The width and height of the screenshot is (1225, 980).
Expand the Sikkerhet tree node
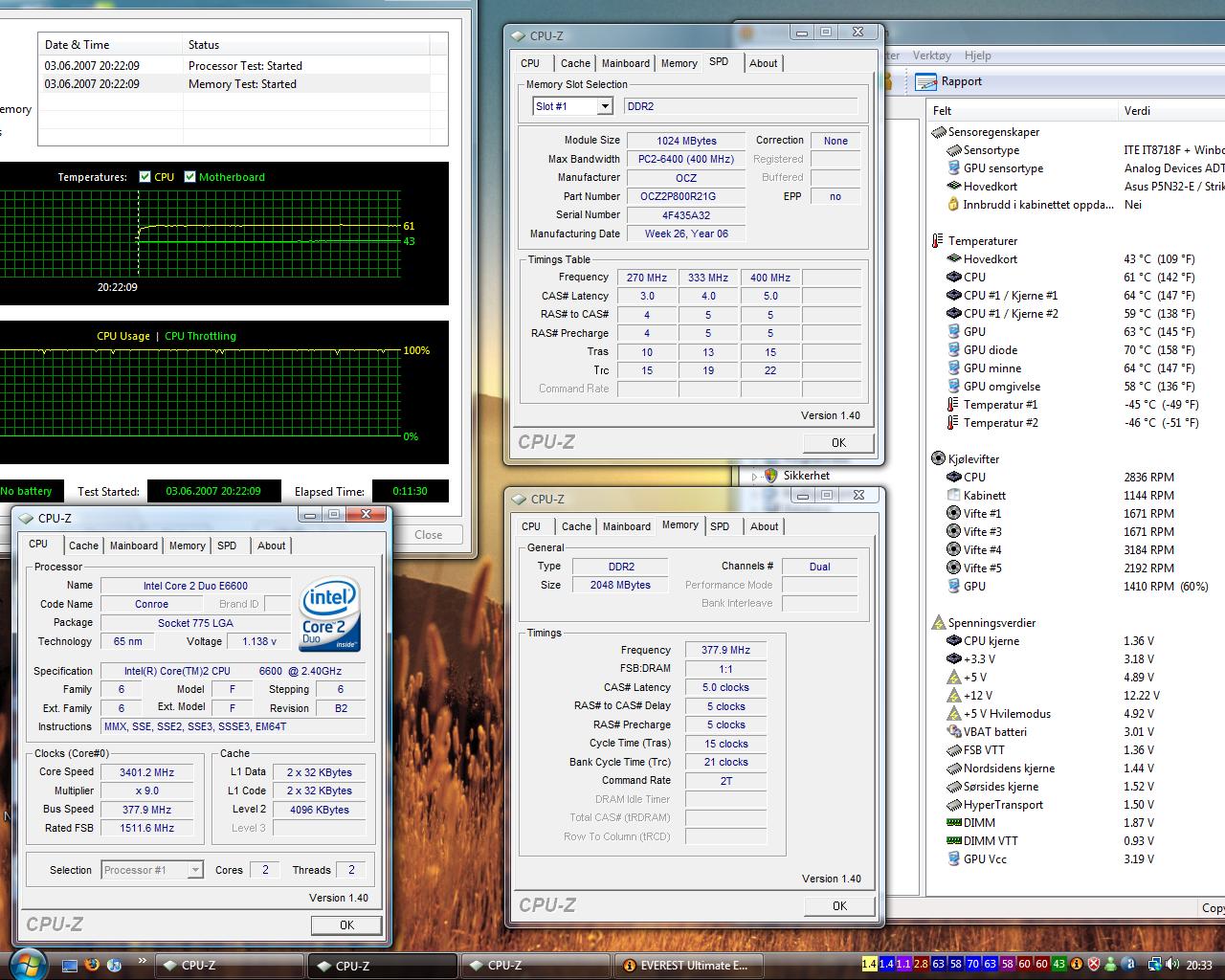click(x=754, y=476)
